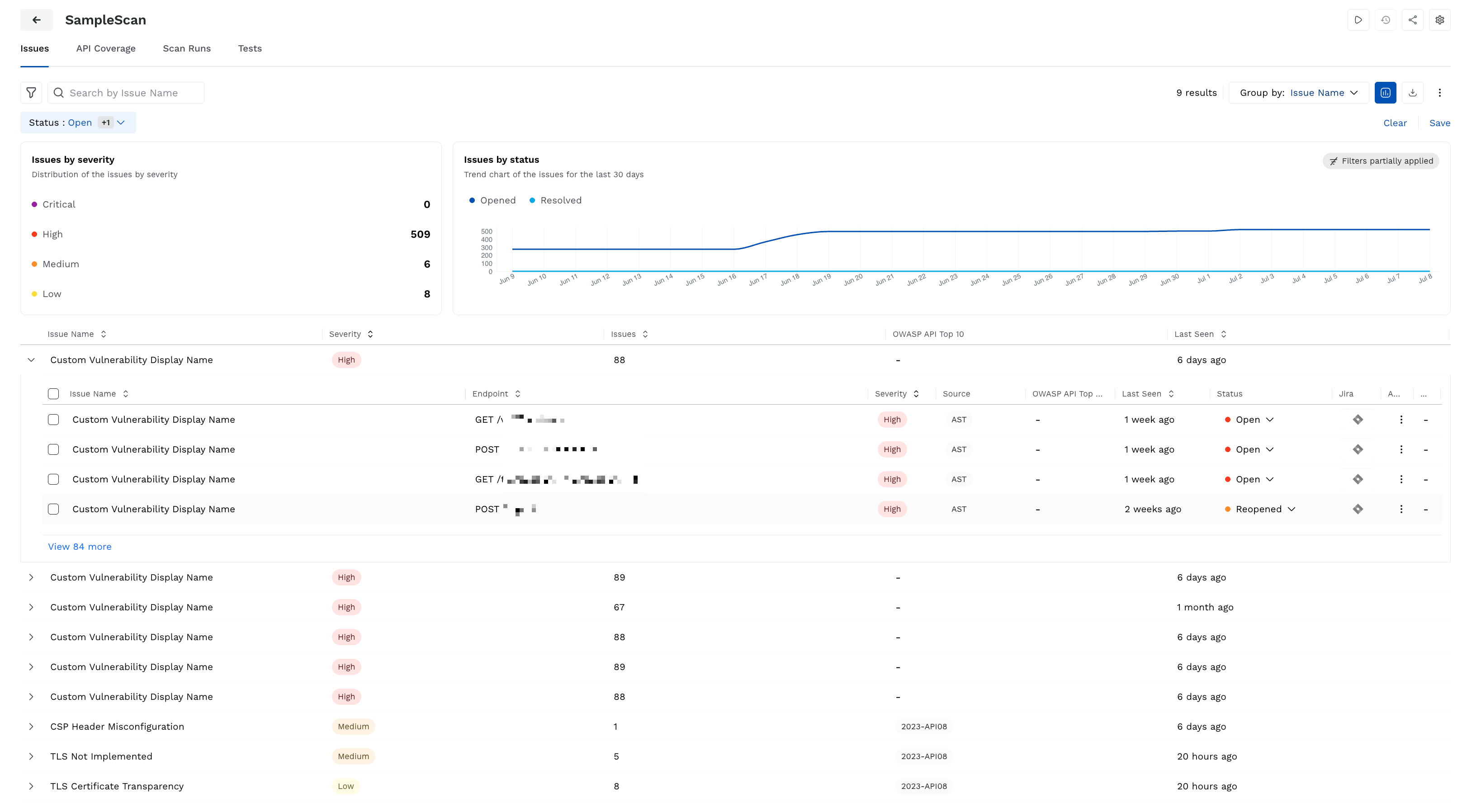Clear the applied filters
1467x812 pixels.
(1395, 123)
